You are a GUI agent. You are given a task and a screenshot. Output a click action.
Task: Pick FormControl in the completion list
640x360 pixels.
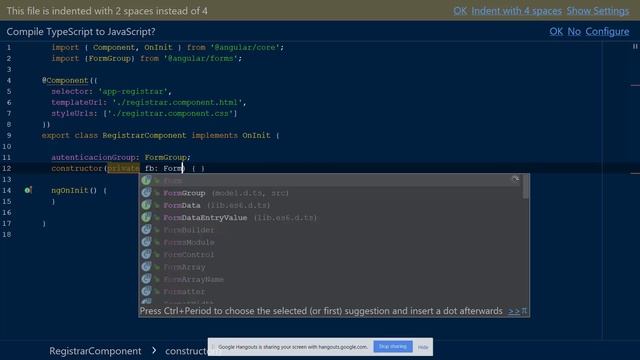pyautogui.click(x=331, y=254)
